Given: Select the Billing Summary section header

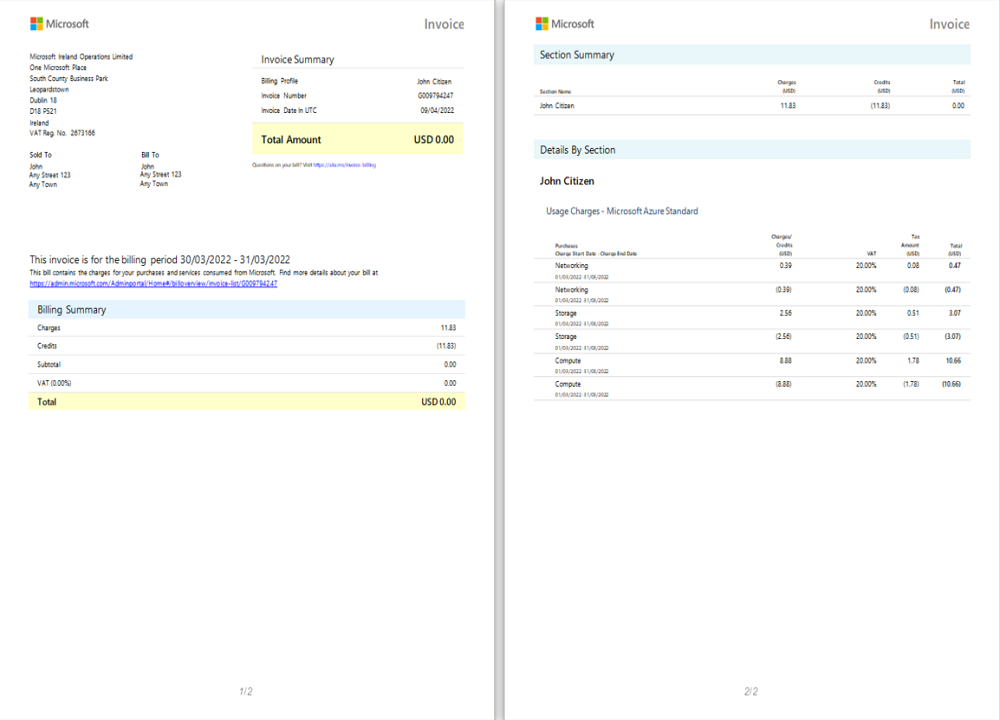Looking at the screenshot, I should (x=69, y=308).
